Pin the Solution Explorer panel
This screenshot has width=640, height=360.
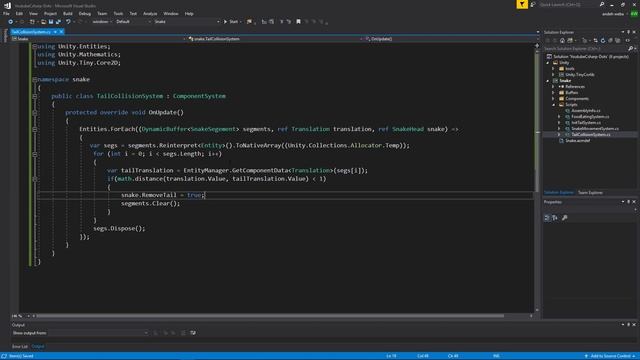pos(629,32)
